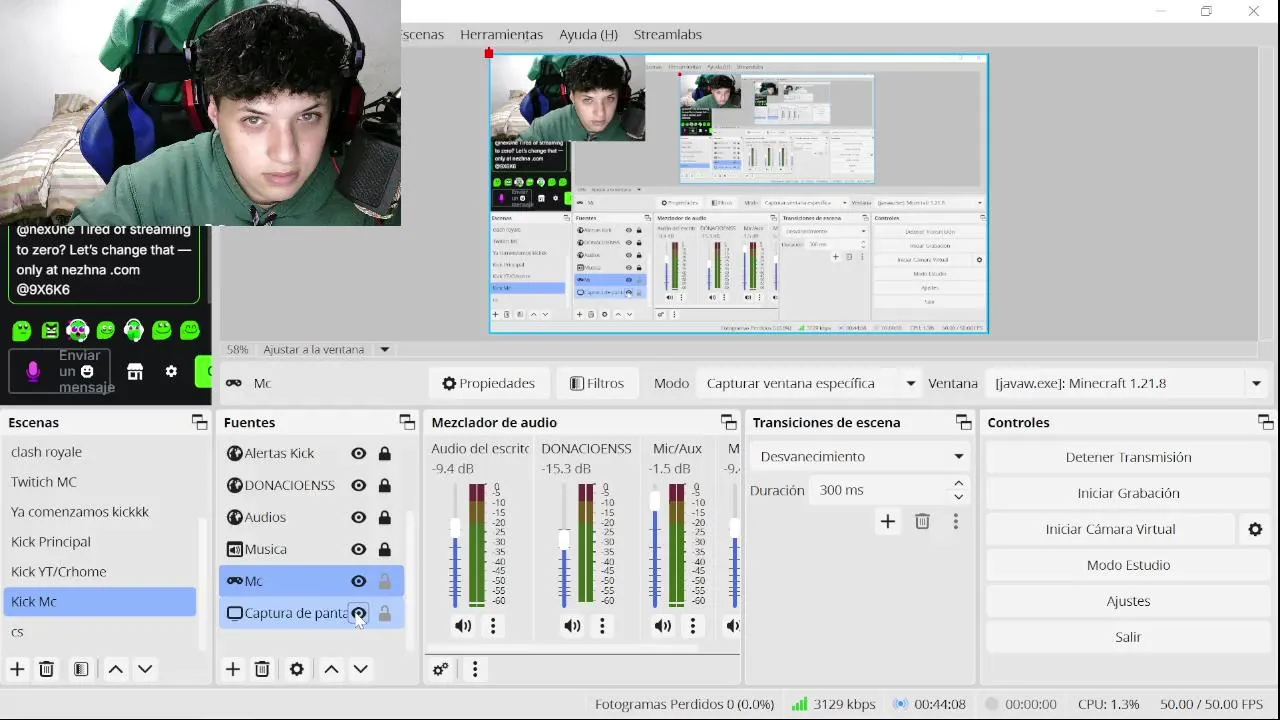Select the clash royale scene
1280x720 pixels.
pyautogui.click(x=100, y=452)
